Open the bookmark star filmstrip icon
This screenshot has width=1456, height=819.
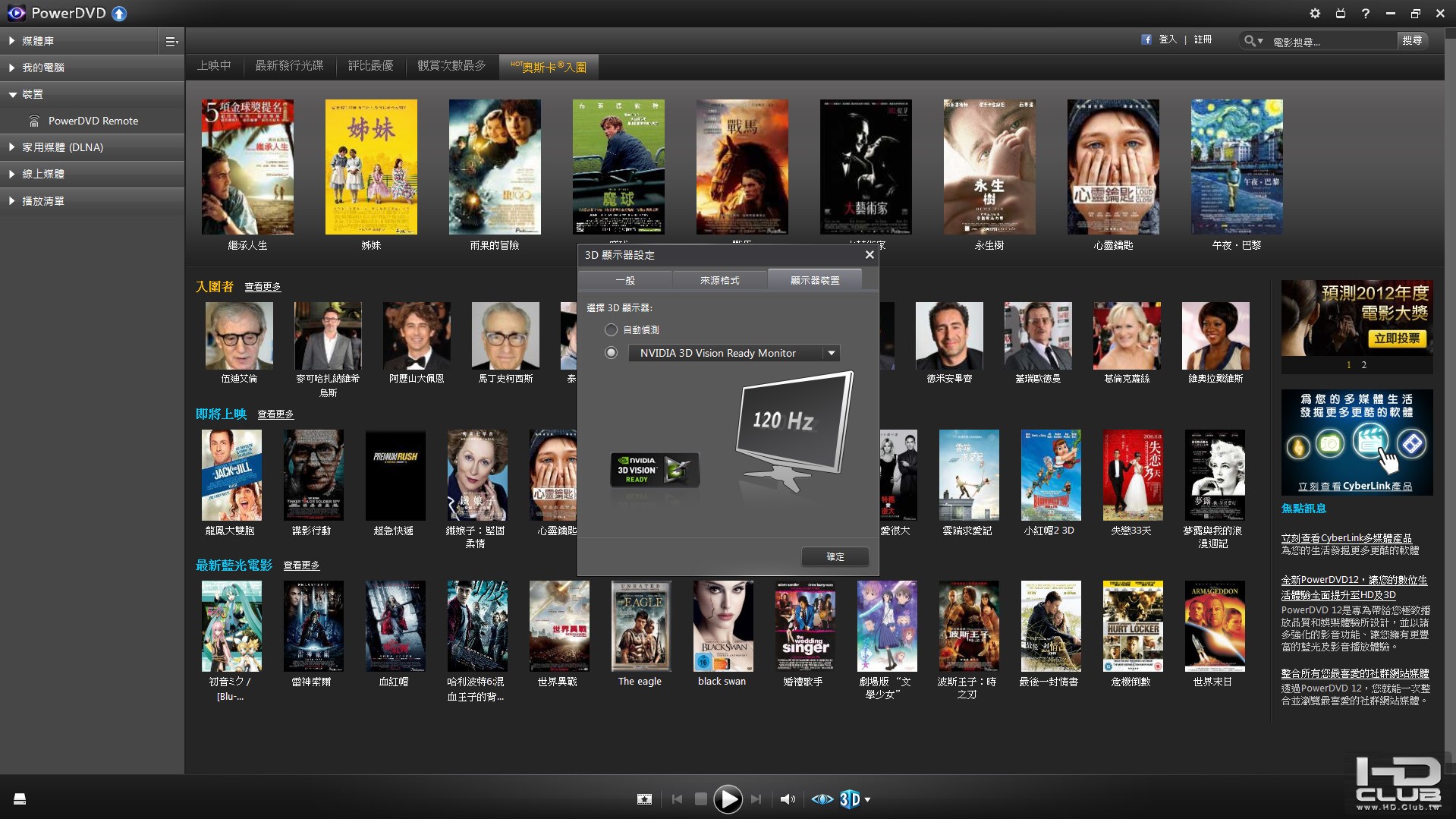point(644,799)
